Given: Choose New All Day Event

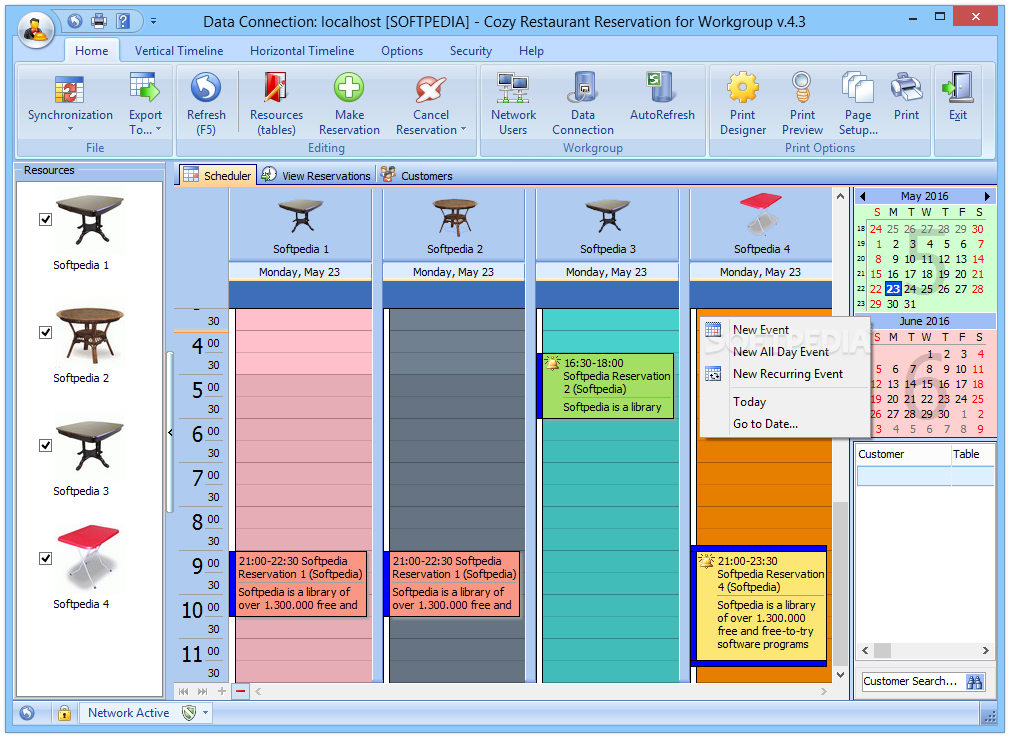Looking at the screenshot, I should click(x=785, y=352).
